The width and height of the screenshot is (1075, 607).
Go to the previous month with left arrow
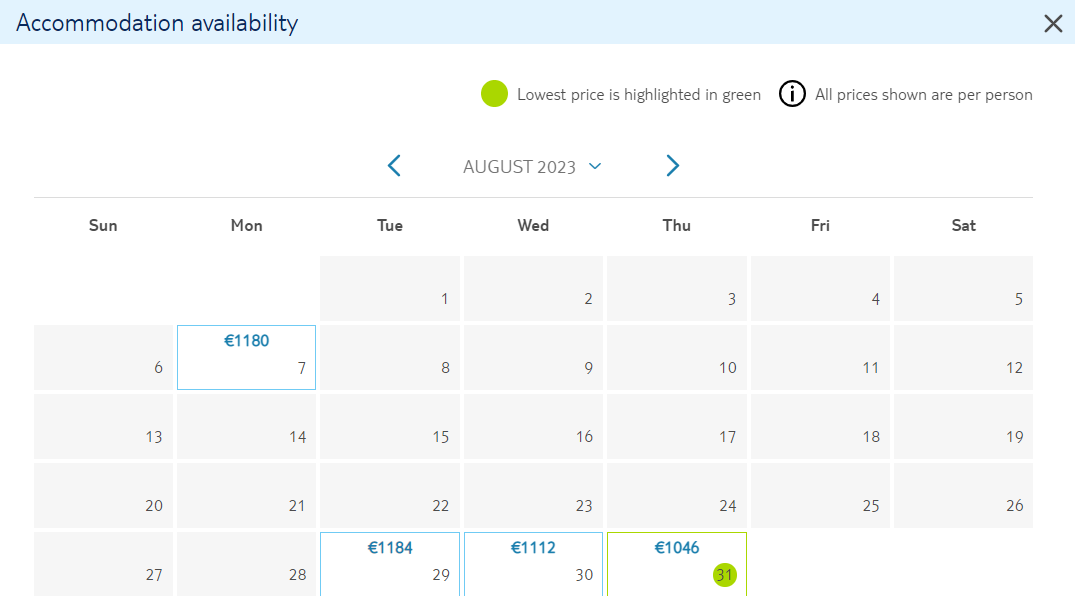[394, 166]
